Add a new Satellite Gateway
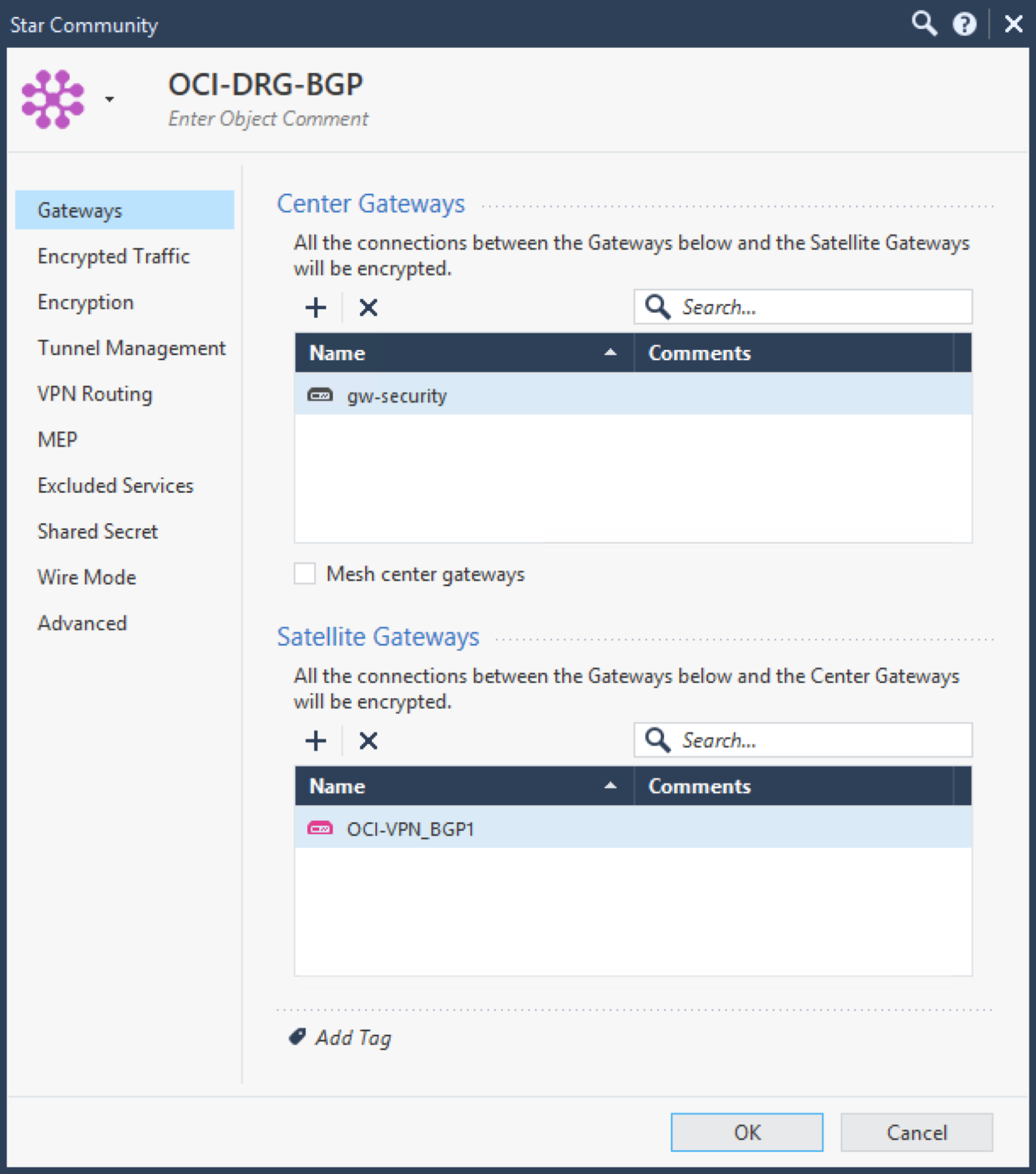This screenshot has height=1174, width=1036. 316,740
